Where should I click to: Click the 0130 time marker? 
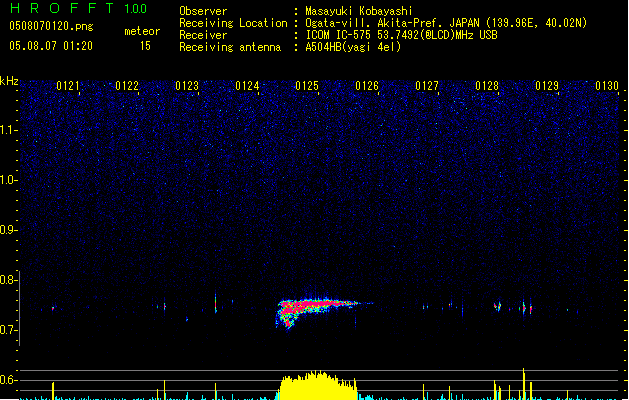[x=607, y=86]
